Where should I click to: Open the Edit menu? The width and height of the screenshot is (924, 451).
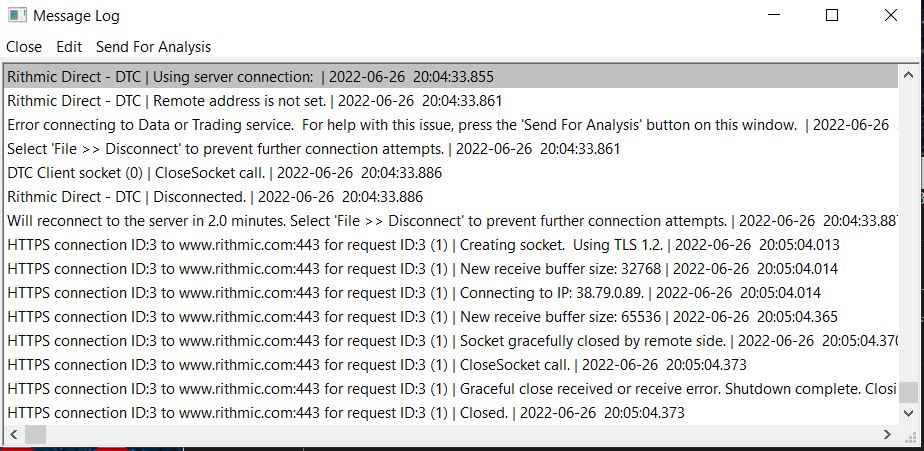click(69, 47)
